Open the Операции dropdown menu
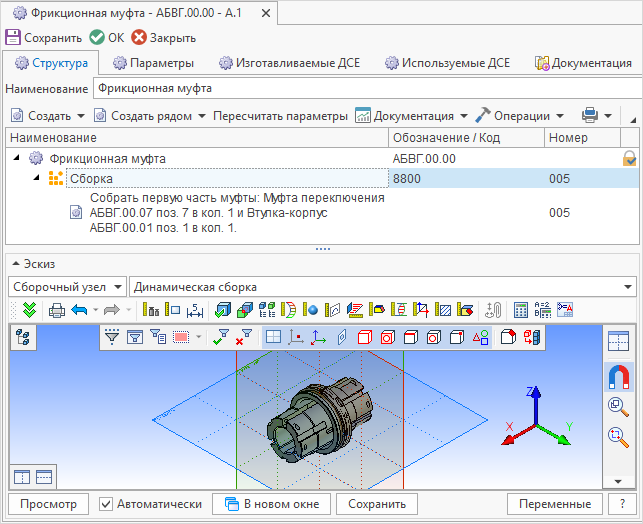 [560, 116]
